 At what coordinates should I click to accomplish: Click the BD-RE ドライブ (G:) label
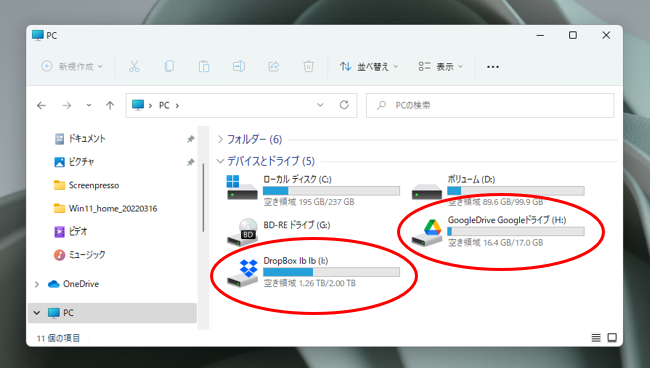[297, 225]
